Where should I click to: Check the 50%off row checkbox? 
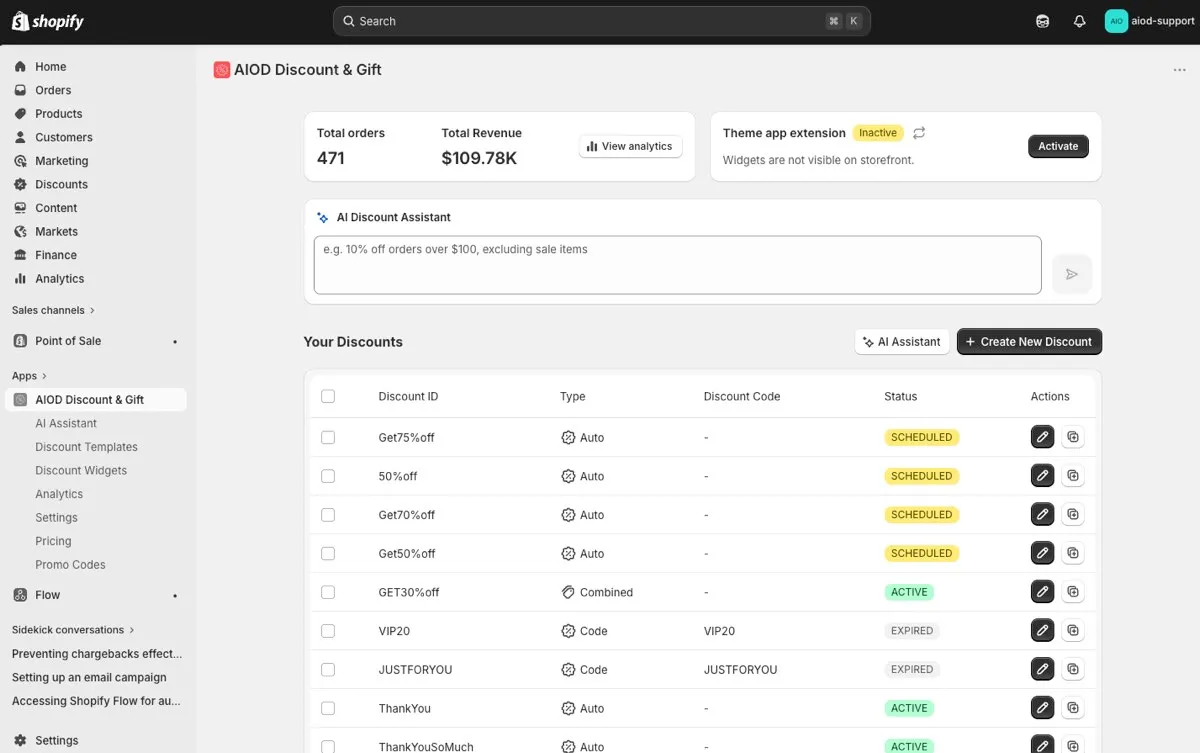328,476
